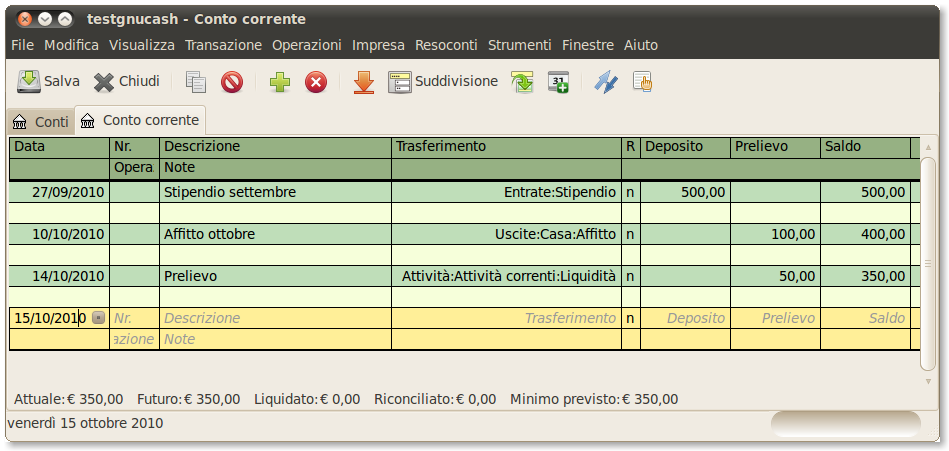Image resolution: width=949 pixels, height=451 pixels.
Task: Click the duplicate transaction icon
Action: [196, 82]
